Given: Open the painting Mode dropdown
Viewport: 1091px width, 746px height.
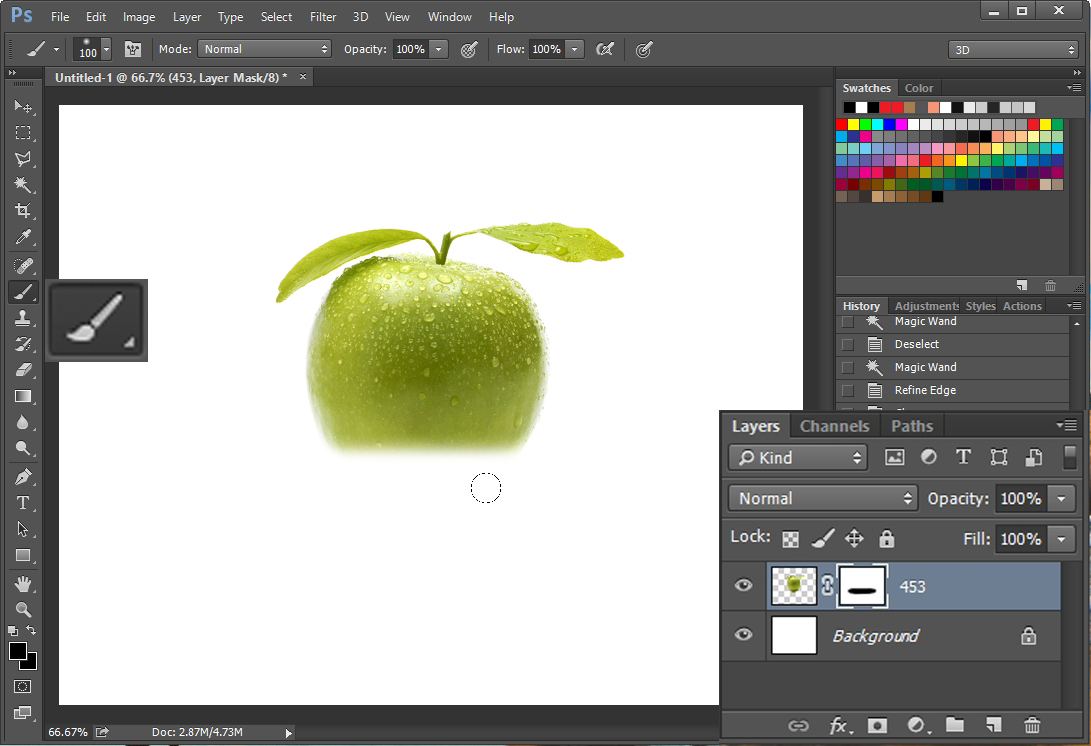Looking at the screenshot, I should (264, 49).
